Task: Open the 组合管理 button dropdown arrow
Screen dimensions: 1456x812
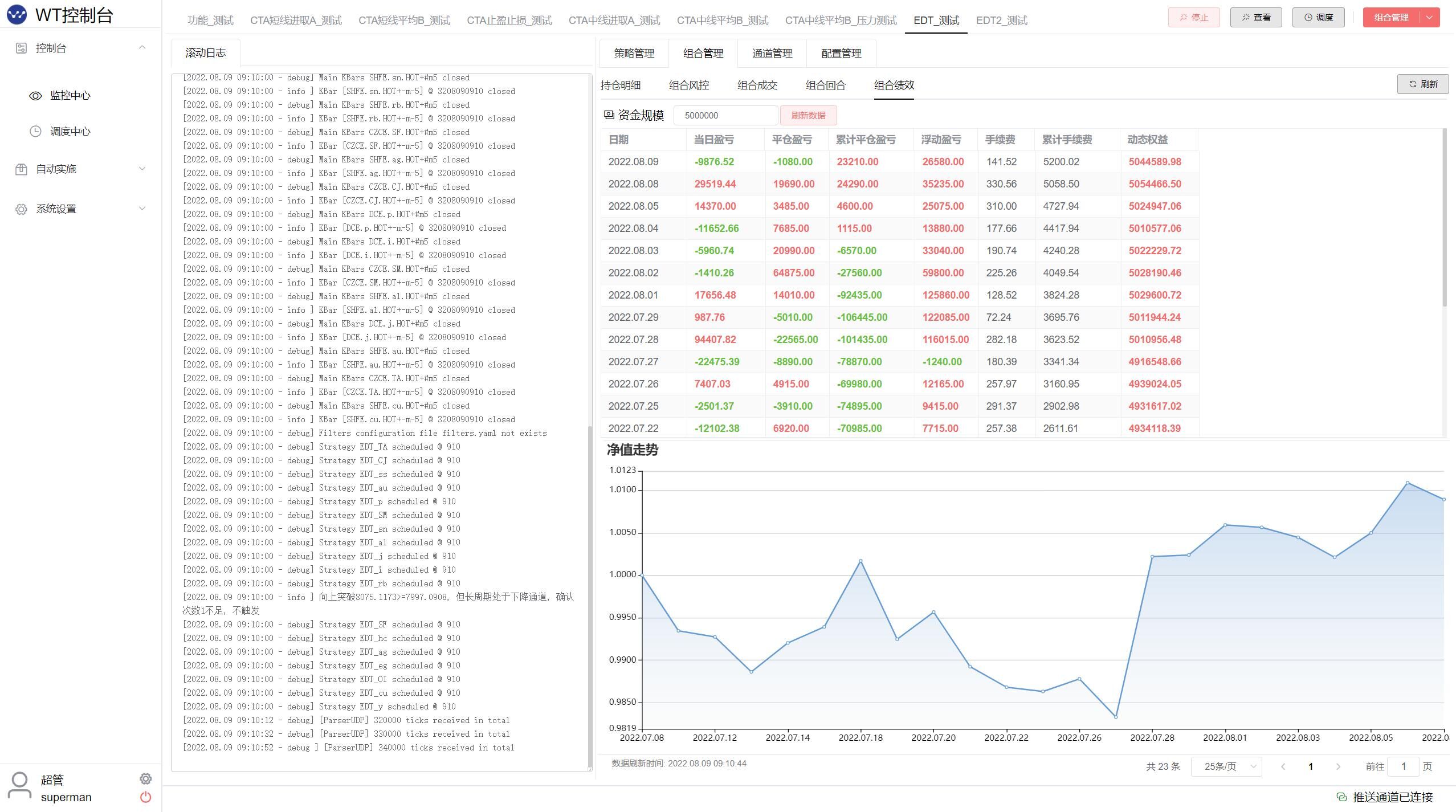Action: point(1429,18)
